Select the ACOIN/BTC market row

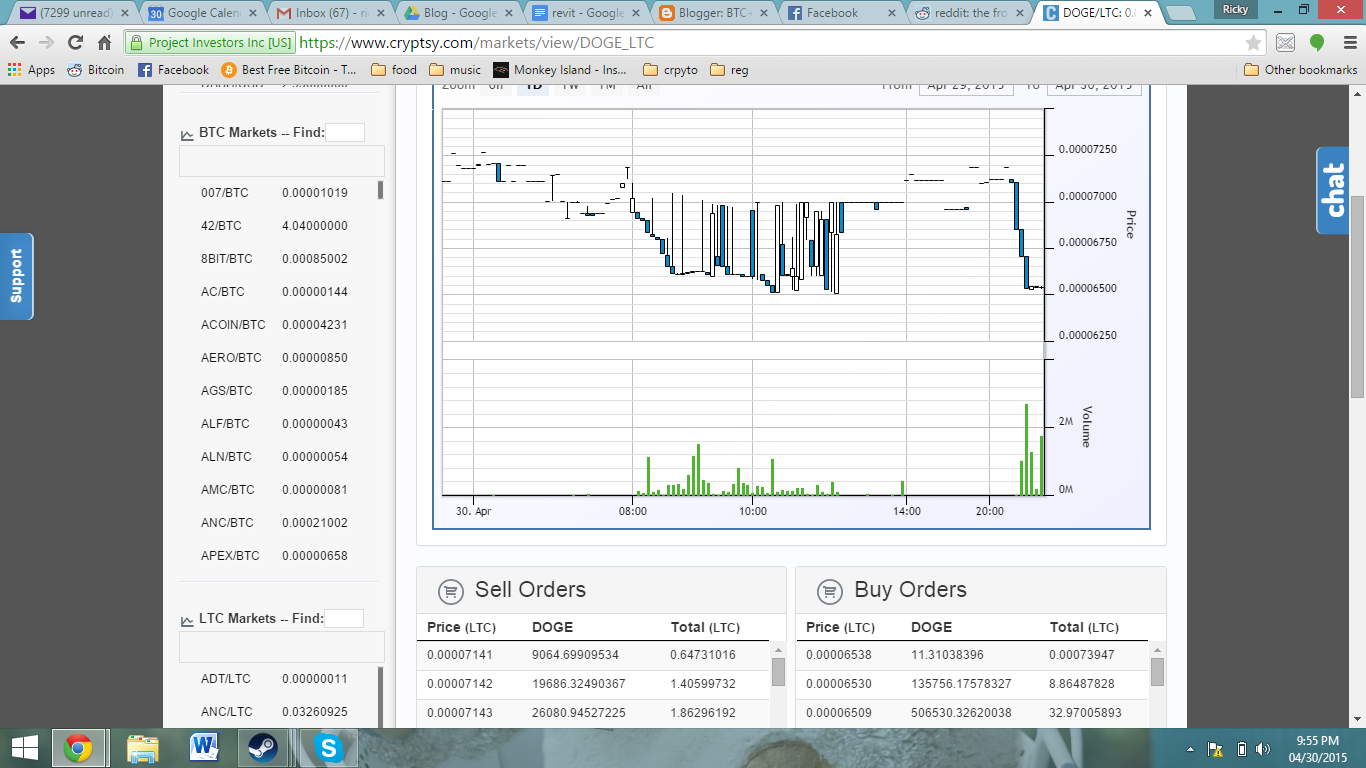278,325
